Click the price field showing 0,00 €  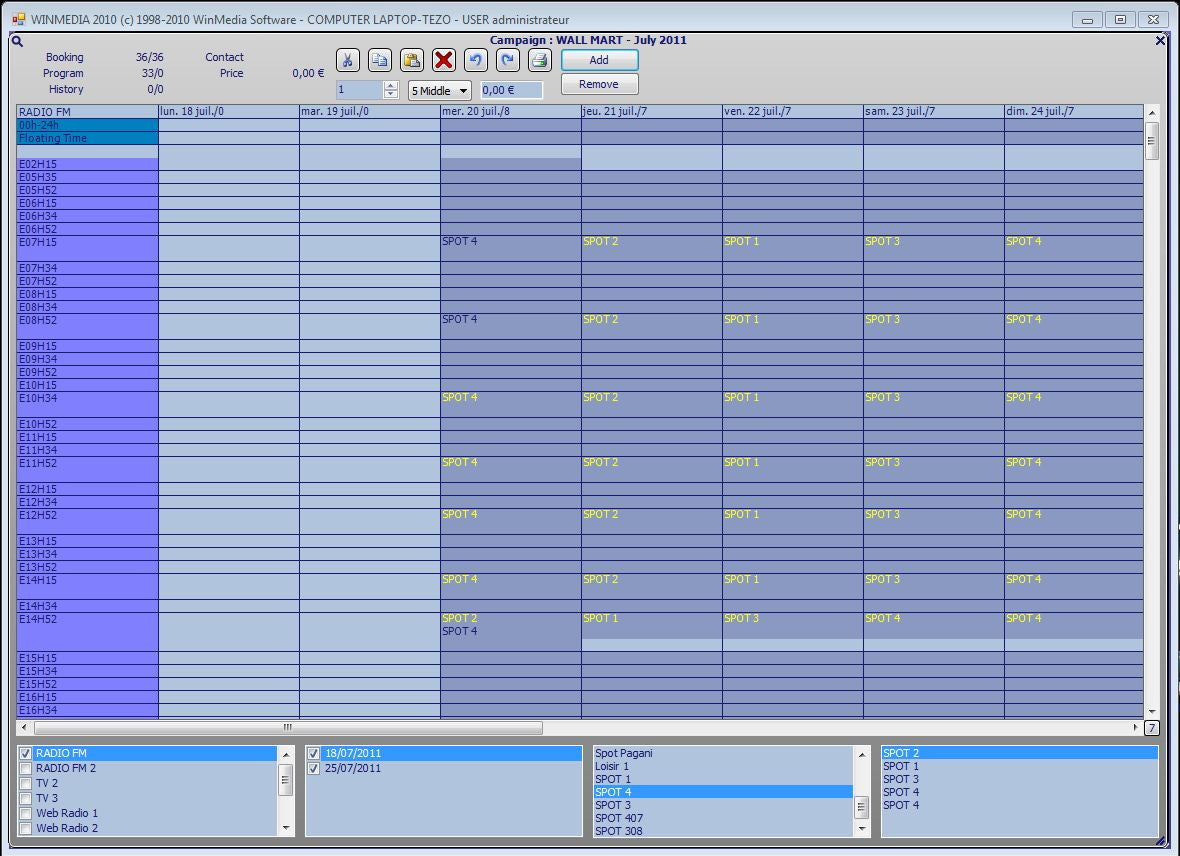(x=511, y=91)
